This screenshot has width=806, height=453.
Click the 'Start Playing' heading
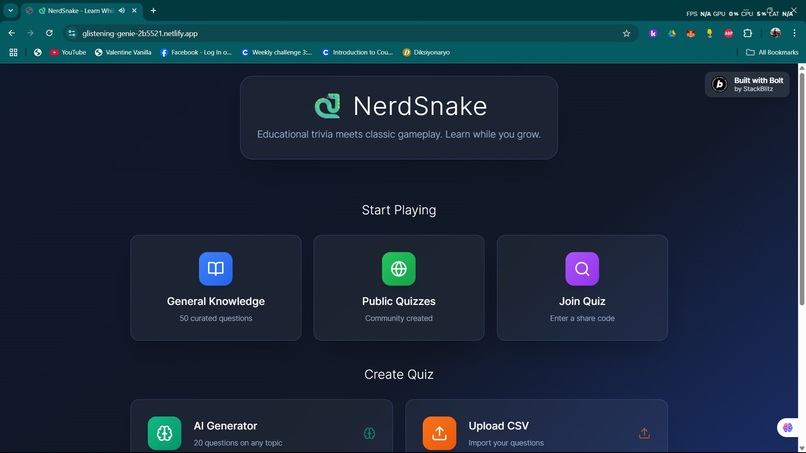tap(399, 210)
